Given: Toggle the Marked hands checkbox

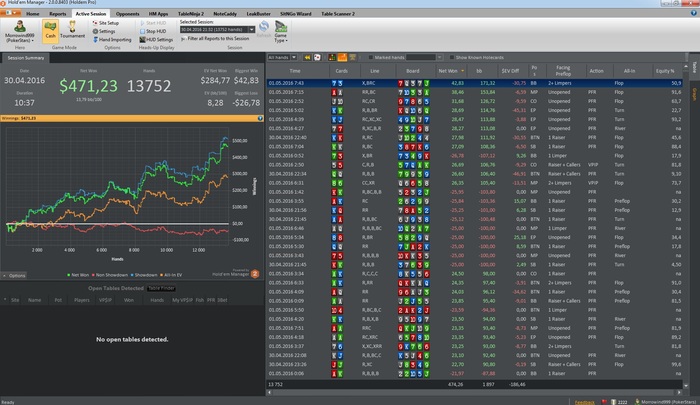Looking at the screenshot, I should pos(371,57).
